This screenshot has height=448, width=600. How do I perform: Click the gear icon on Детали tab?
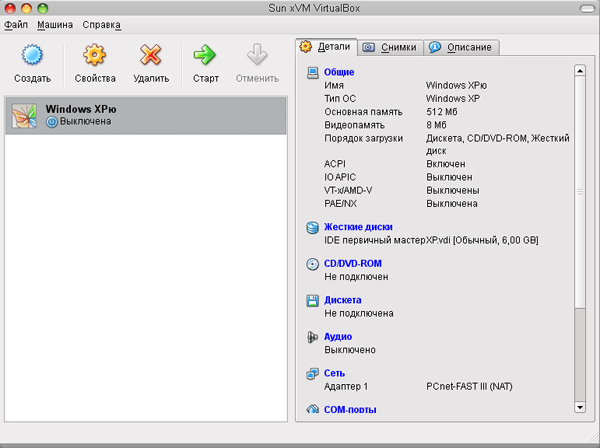pyautogui.click(x=306, y=47)
